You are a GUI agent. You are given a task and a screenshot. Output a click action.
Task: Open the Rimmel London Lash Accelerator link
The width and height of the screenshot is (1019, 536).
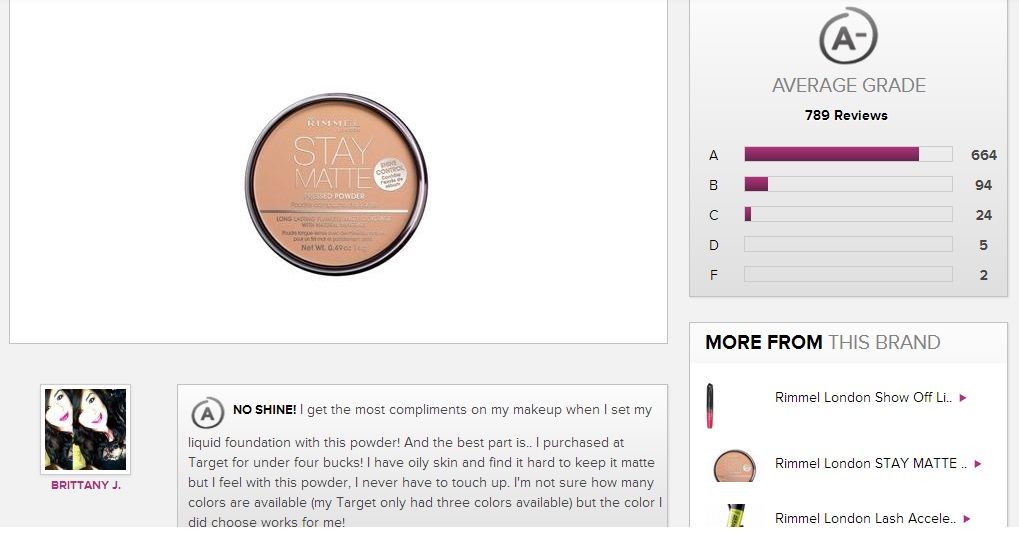(x=864, y=519)
